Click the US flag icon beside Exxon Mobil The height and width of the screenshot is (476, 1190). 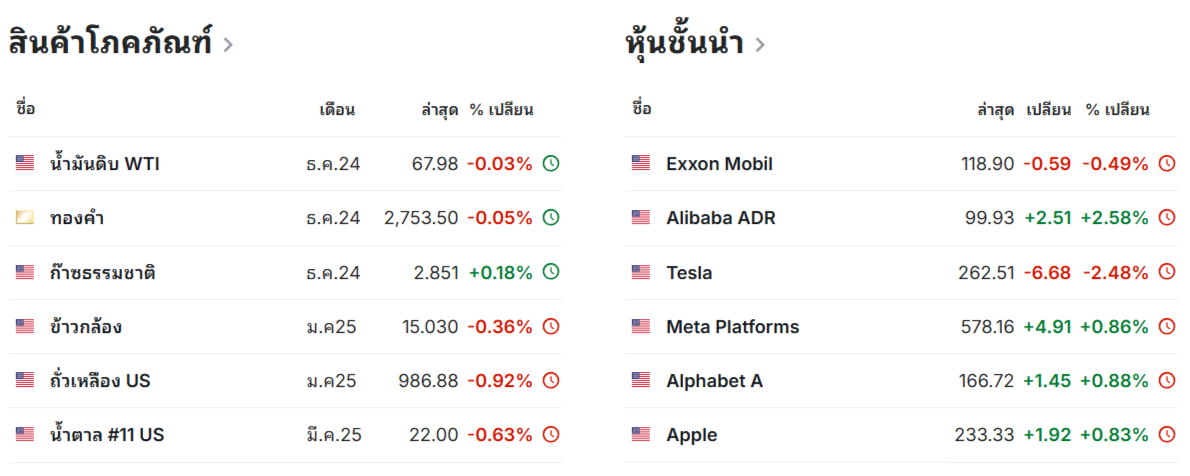tap(641, 163)
